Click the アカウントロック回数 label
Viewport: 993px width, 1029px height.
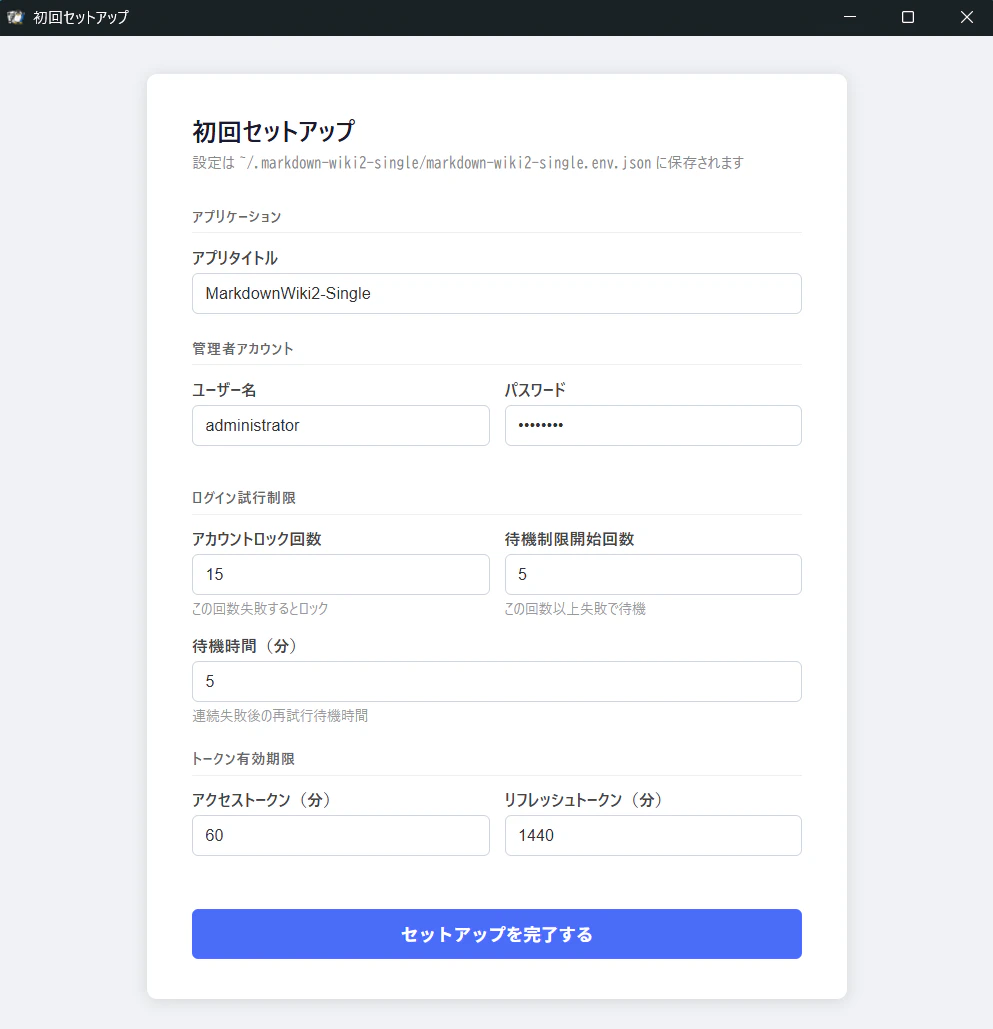tap(257, 539)
